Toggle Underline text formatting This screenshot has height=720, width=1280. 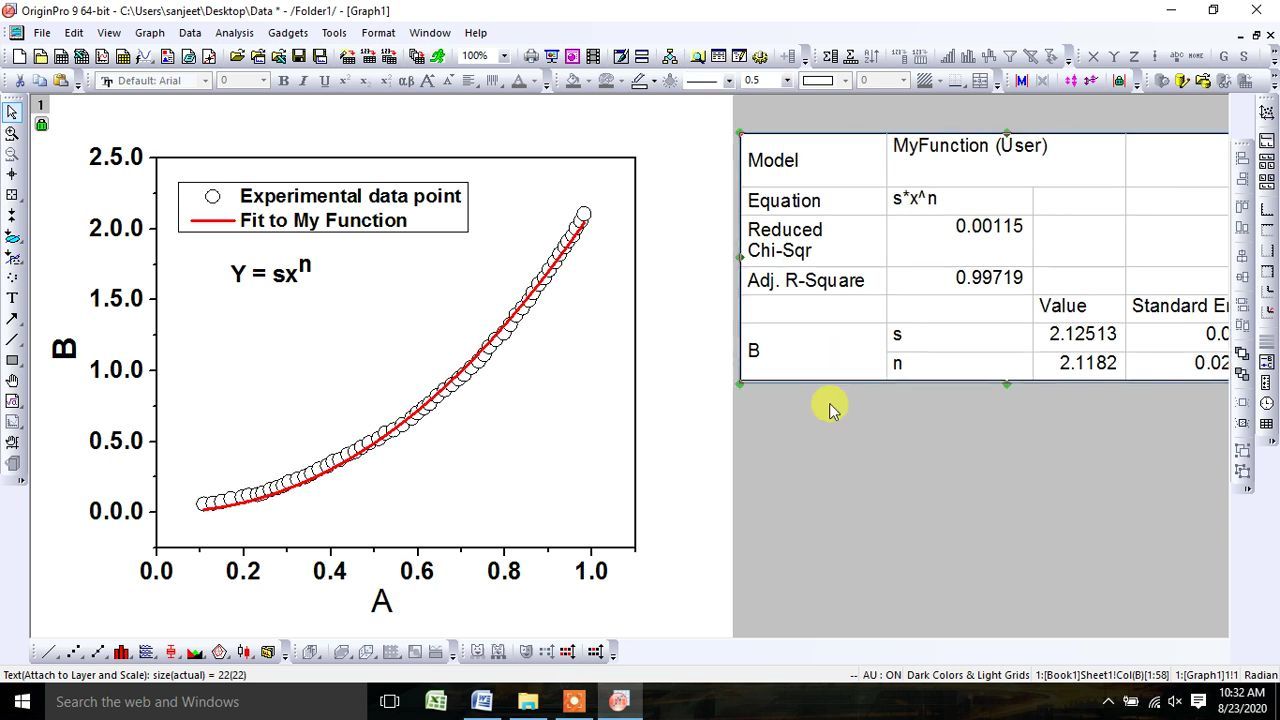(x=324, y=80)
